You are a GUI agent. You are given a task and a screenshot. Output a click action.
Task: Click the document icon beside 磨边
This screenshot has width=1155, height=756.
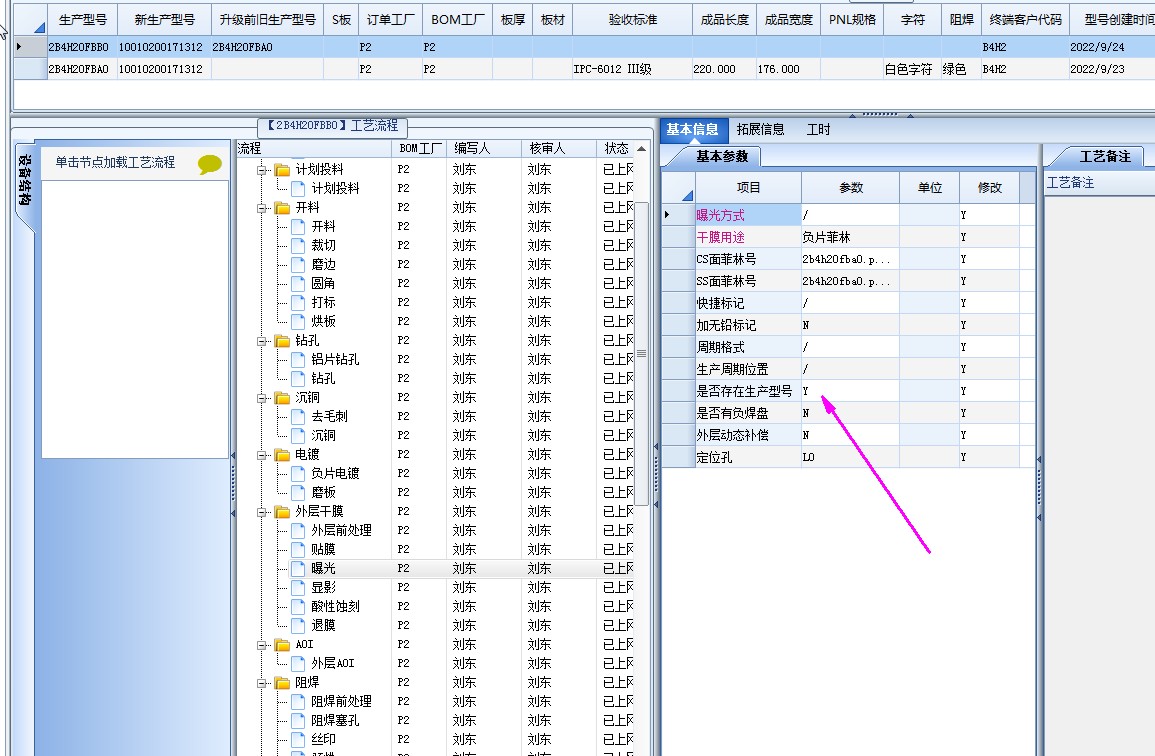(x=298, y=265)
